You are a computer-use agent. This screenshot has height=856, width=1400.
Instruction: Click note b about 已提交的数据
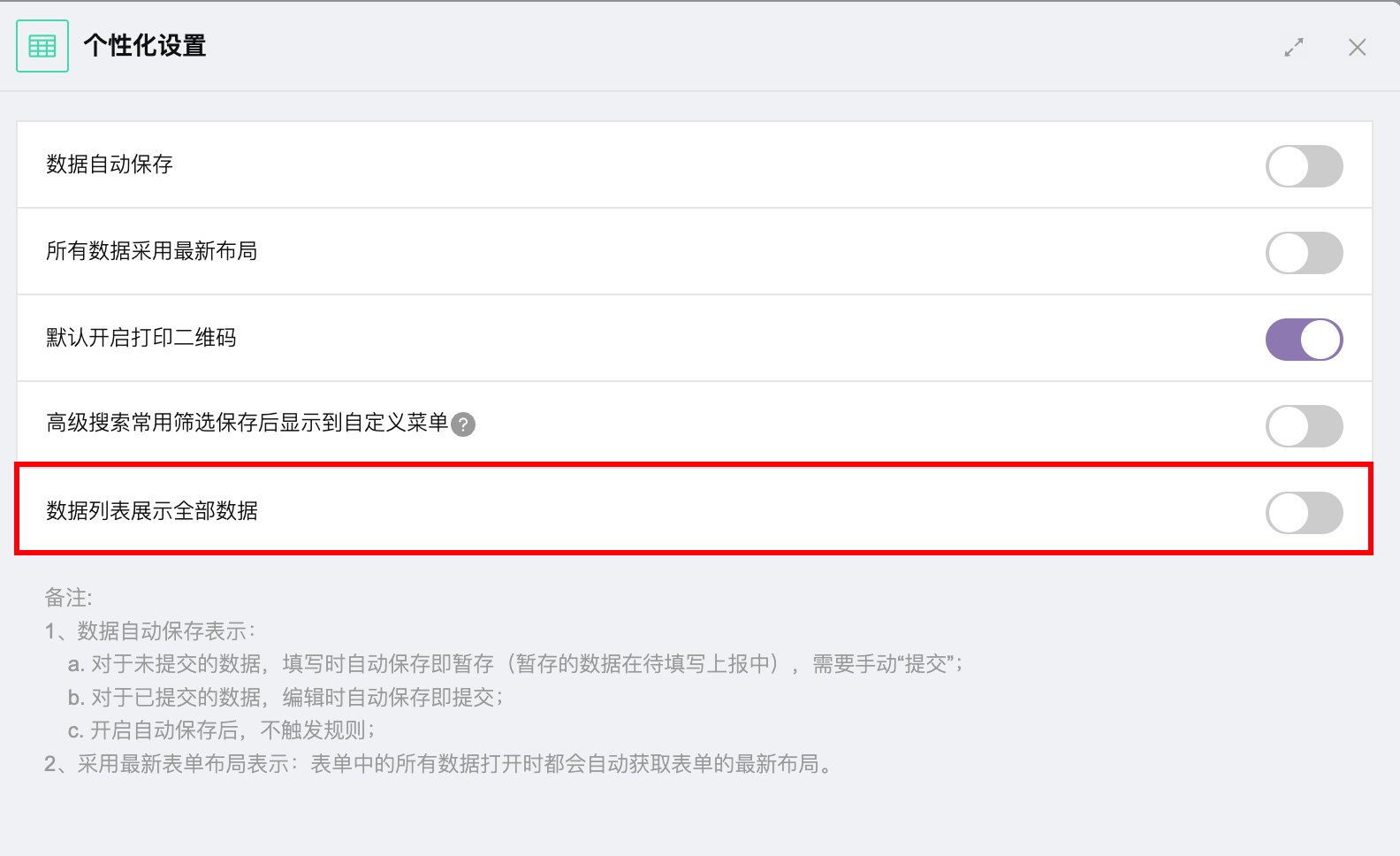point(285,698)
